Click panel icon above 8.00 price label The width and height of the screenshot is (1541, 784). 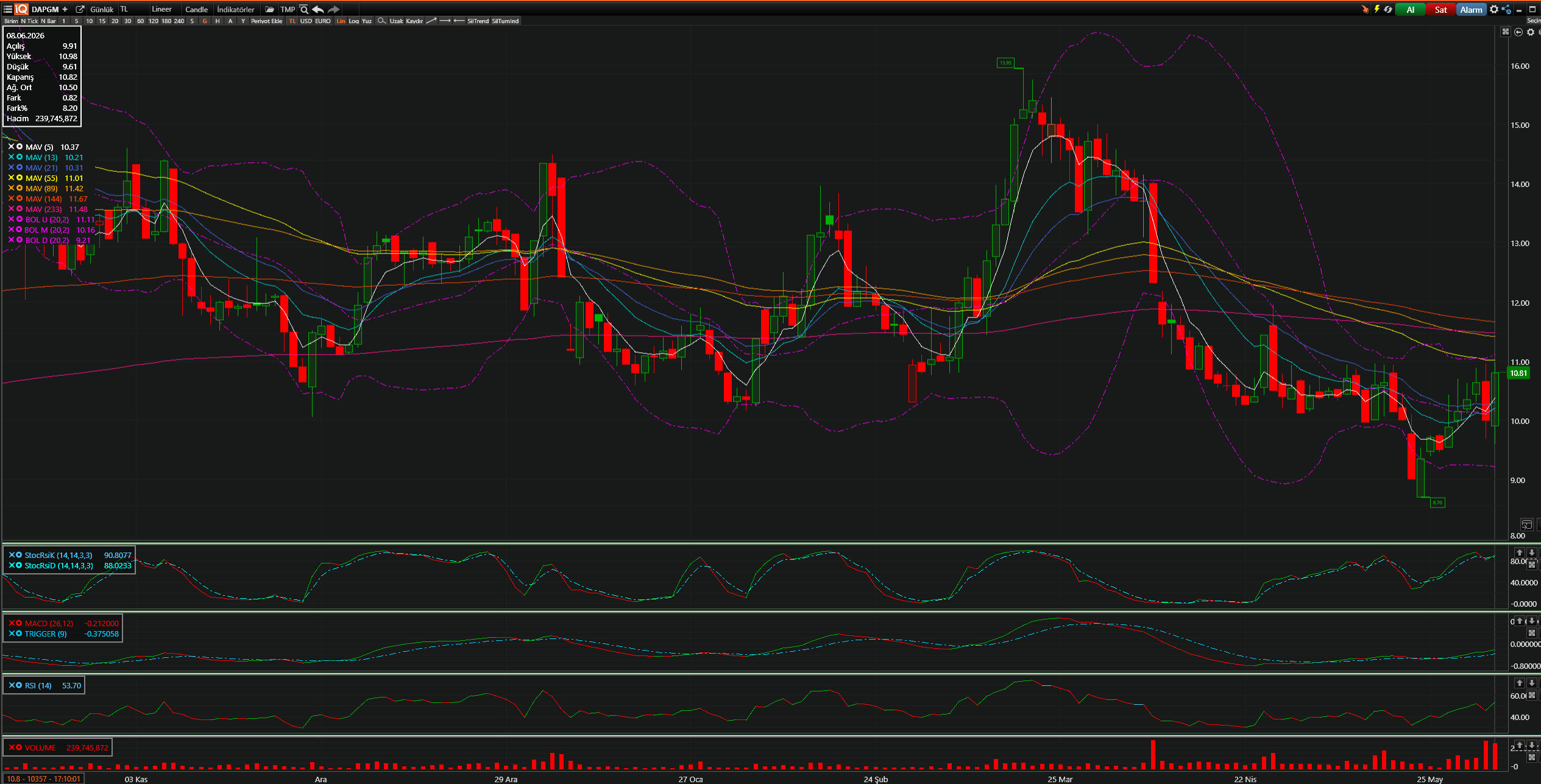point(1526,524)
